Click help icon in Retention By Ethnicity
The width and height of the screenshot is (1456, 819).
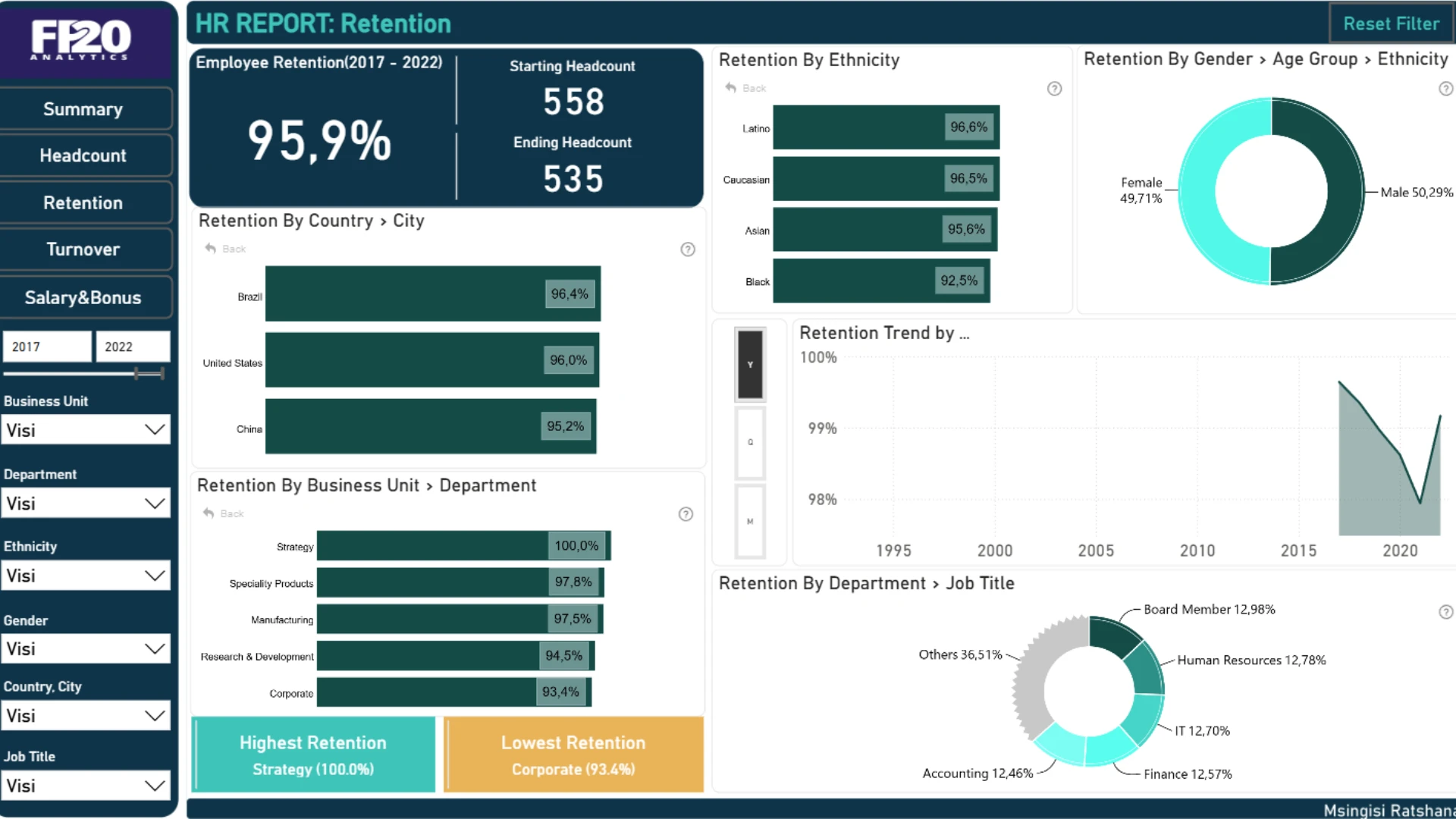click(1054, 89)
